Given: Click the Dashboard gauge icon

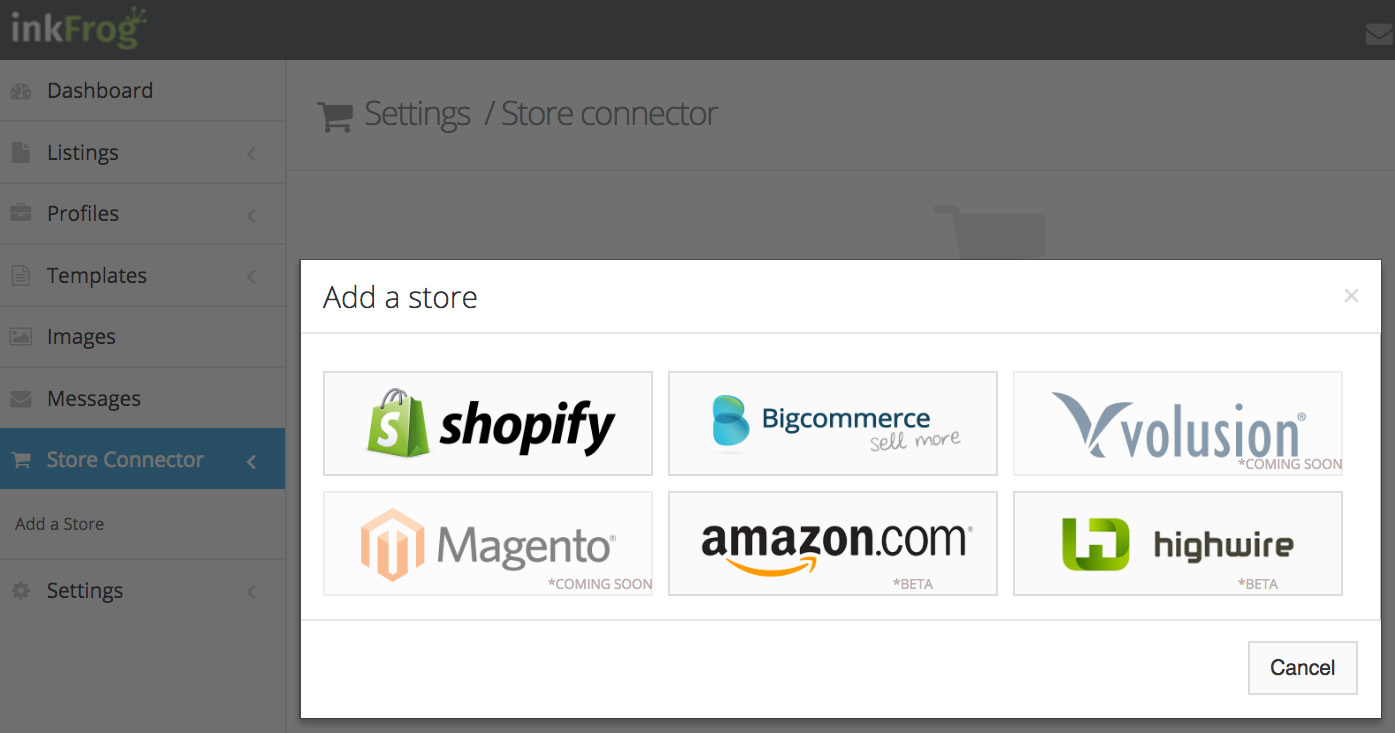Looking at the screenshot, I should 21,91.
